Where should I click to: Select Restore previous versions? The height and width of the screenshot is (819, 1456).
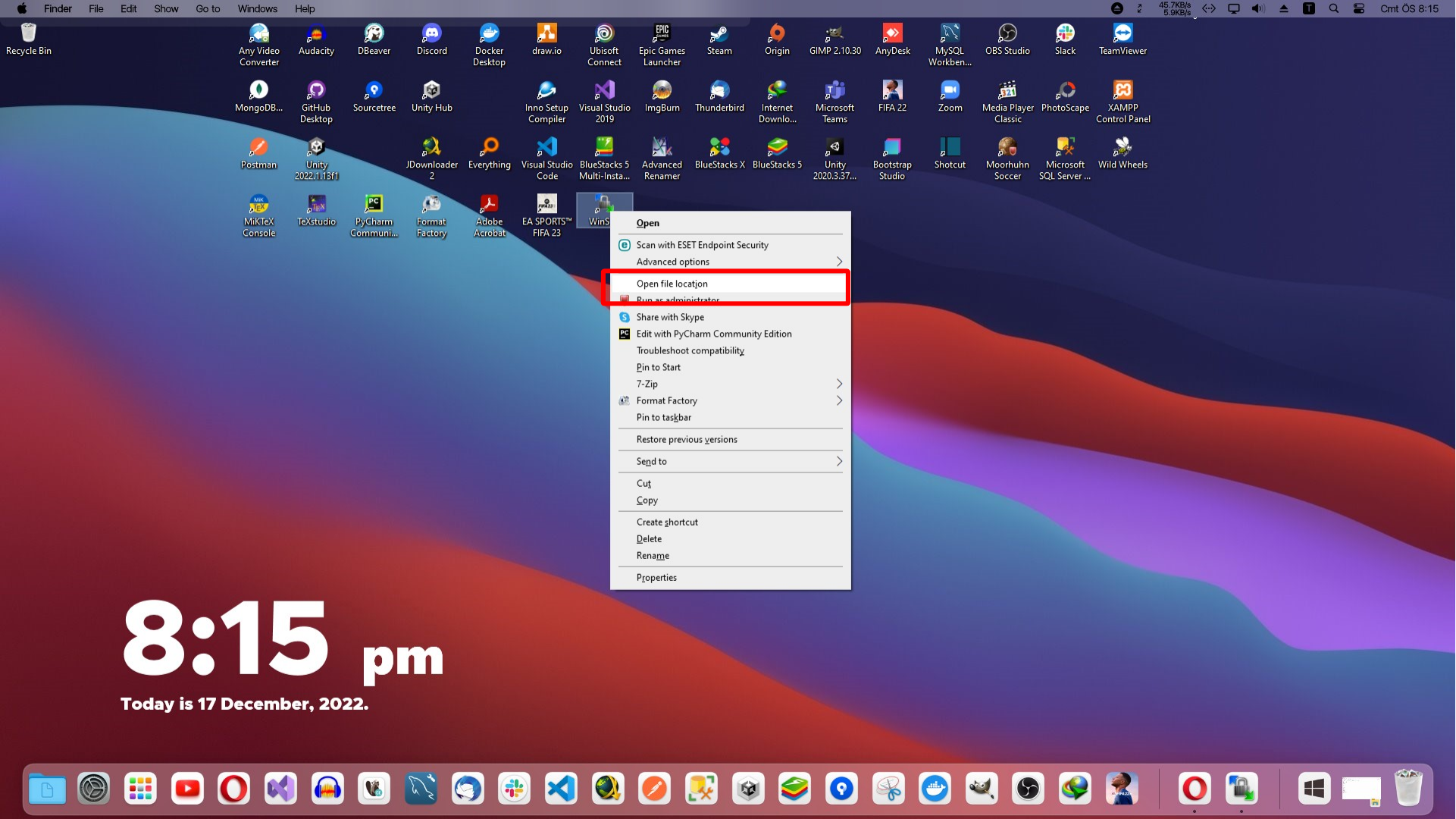731,439
